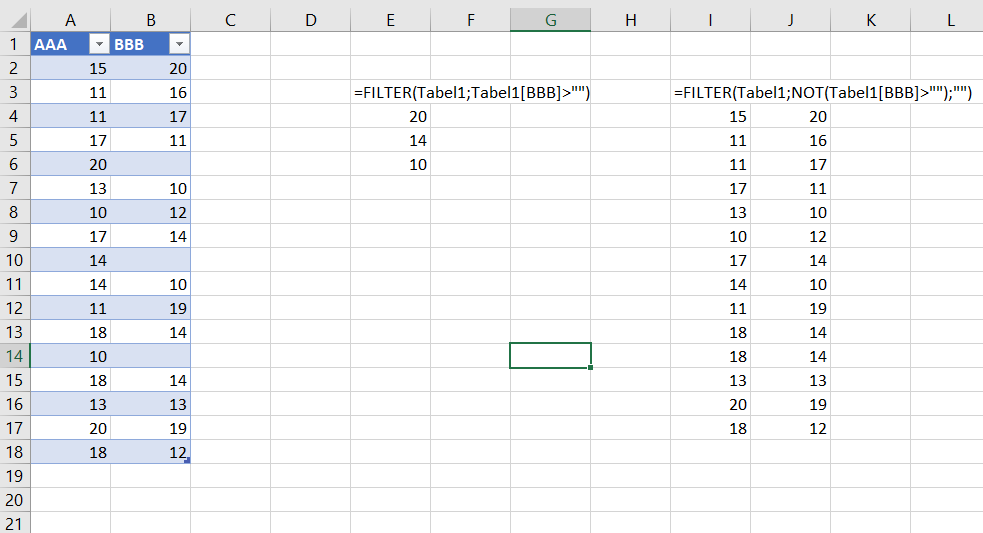
Task: Select cell A16 containing 13
Action: 71,404
